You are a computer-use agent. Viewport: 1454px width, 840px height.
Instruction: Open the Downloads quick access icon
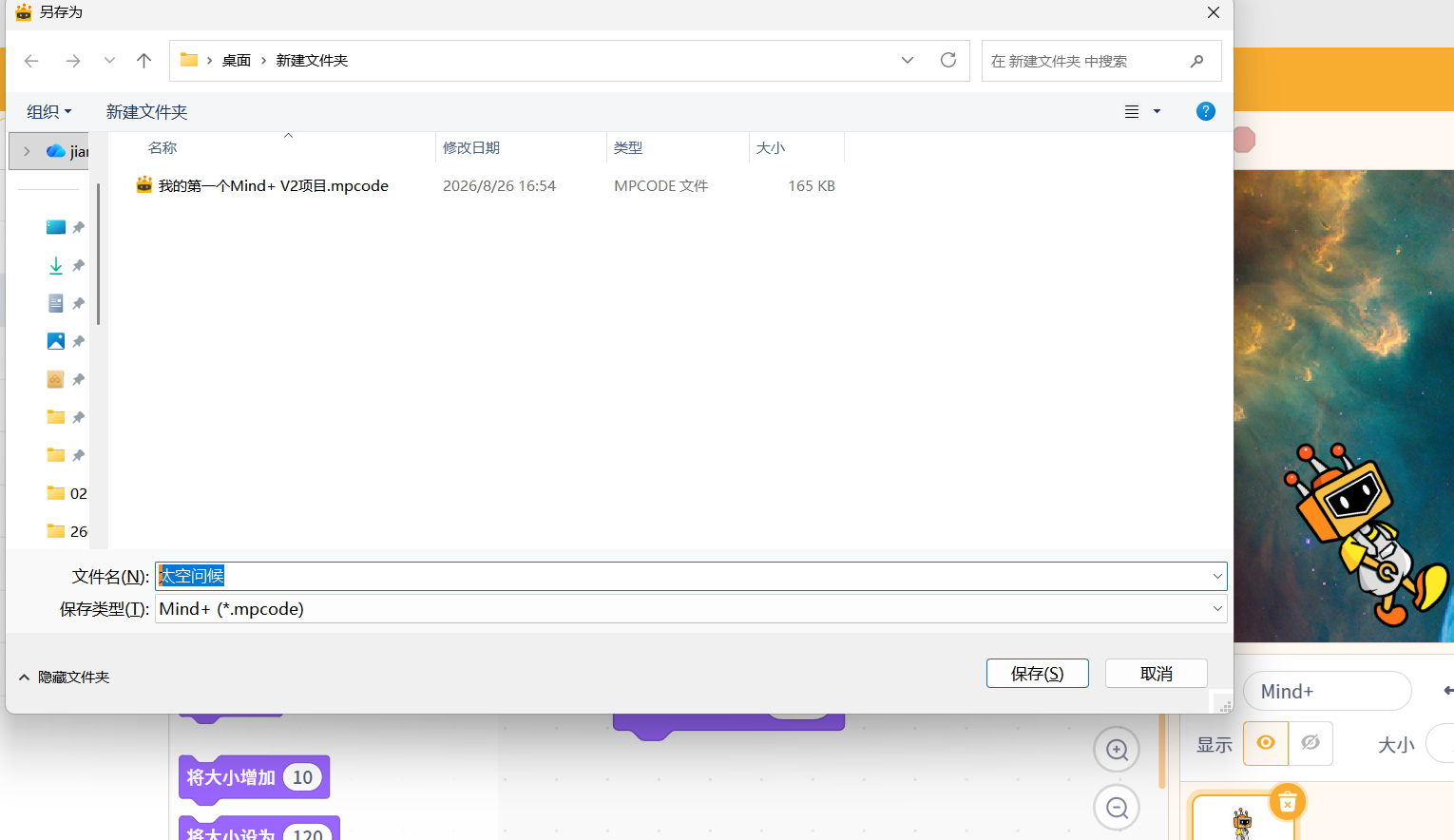tap(56, 265)
